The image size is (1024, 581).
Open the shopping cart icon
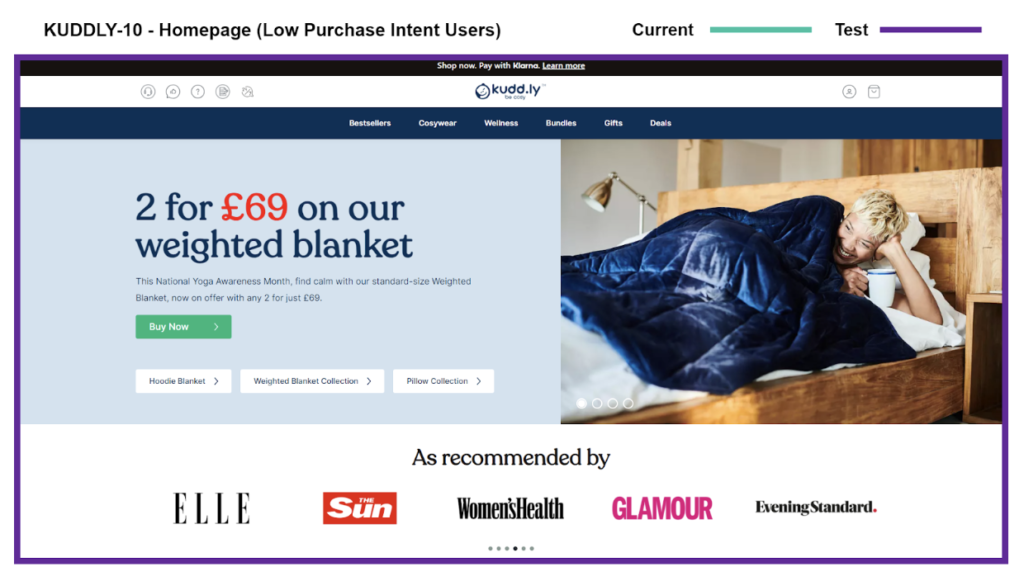874,92
